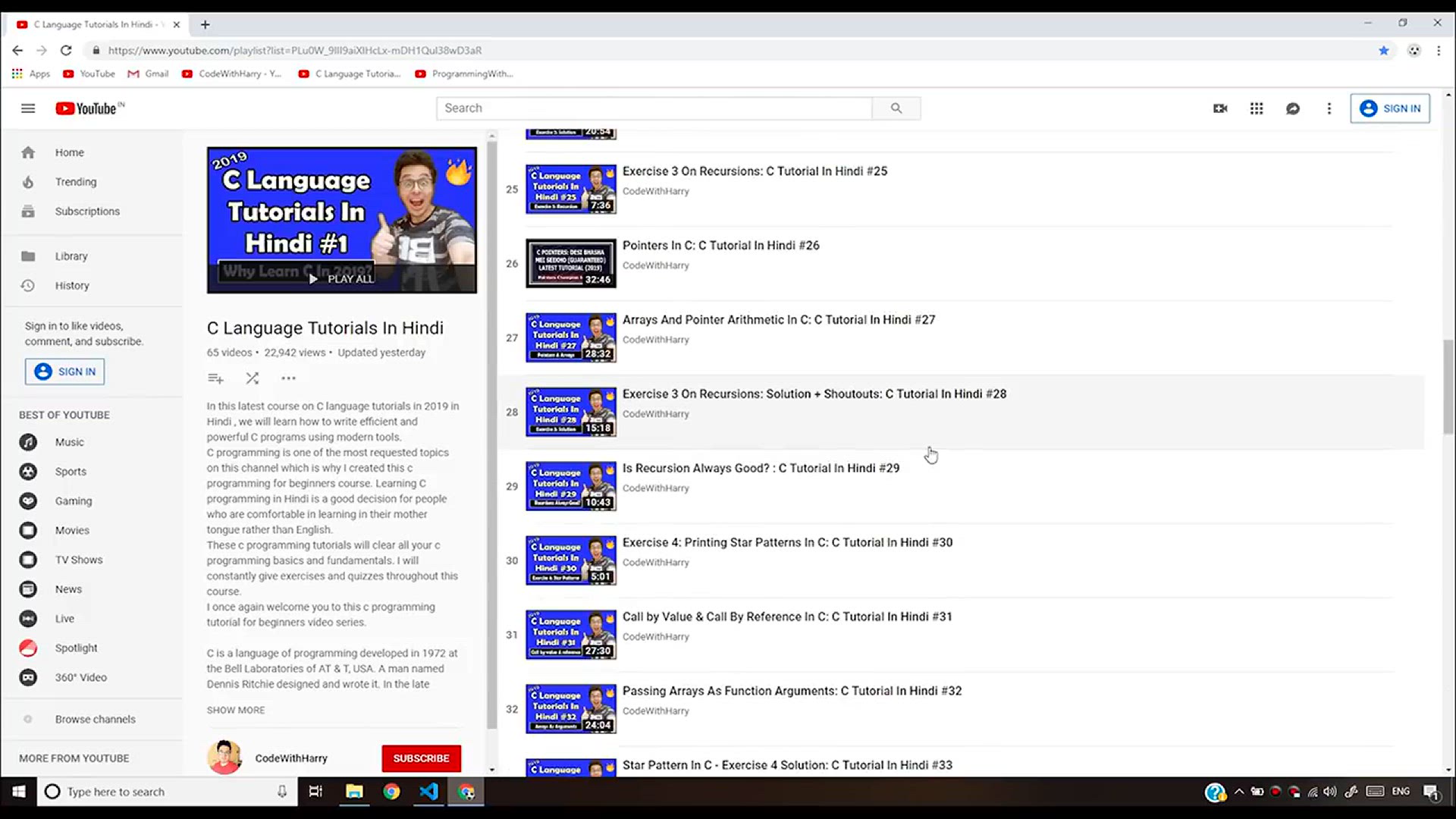The height and width of the screenshot is (819, 1456).
Task: Open video 28 Solution + Shoutouts thumbnail
Action: (571, 413)
